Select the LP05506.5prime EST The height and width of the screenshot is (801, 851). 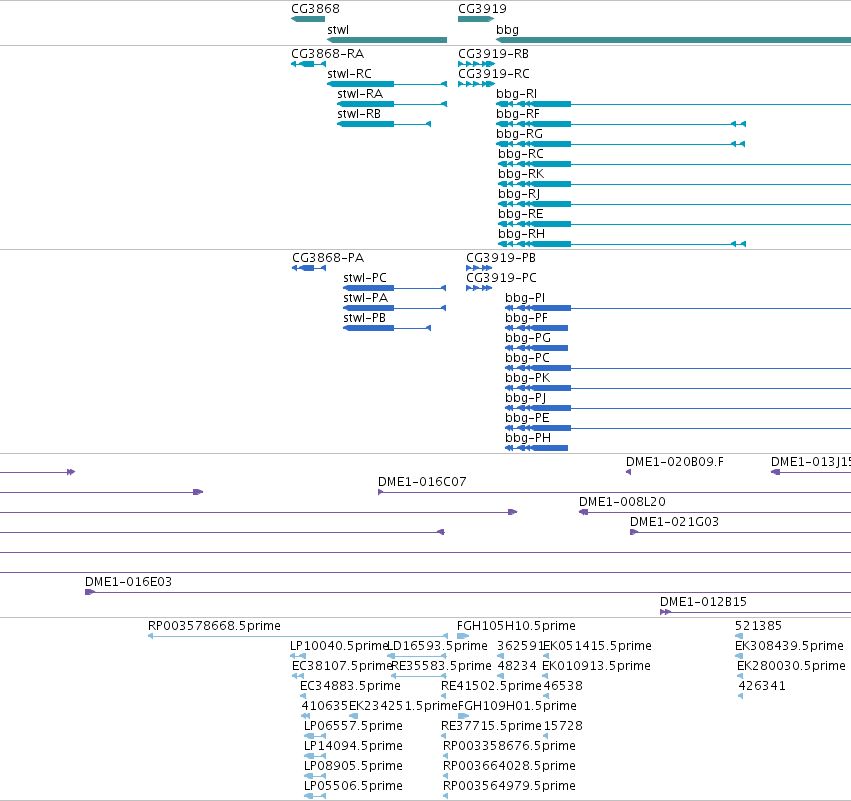tap(315, 796)
